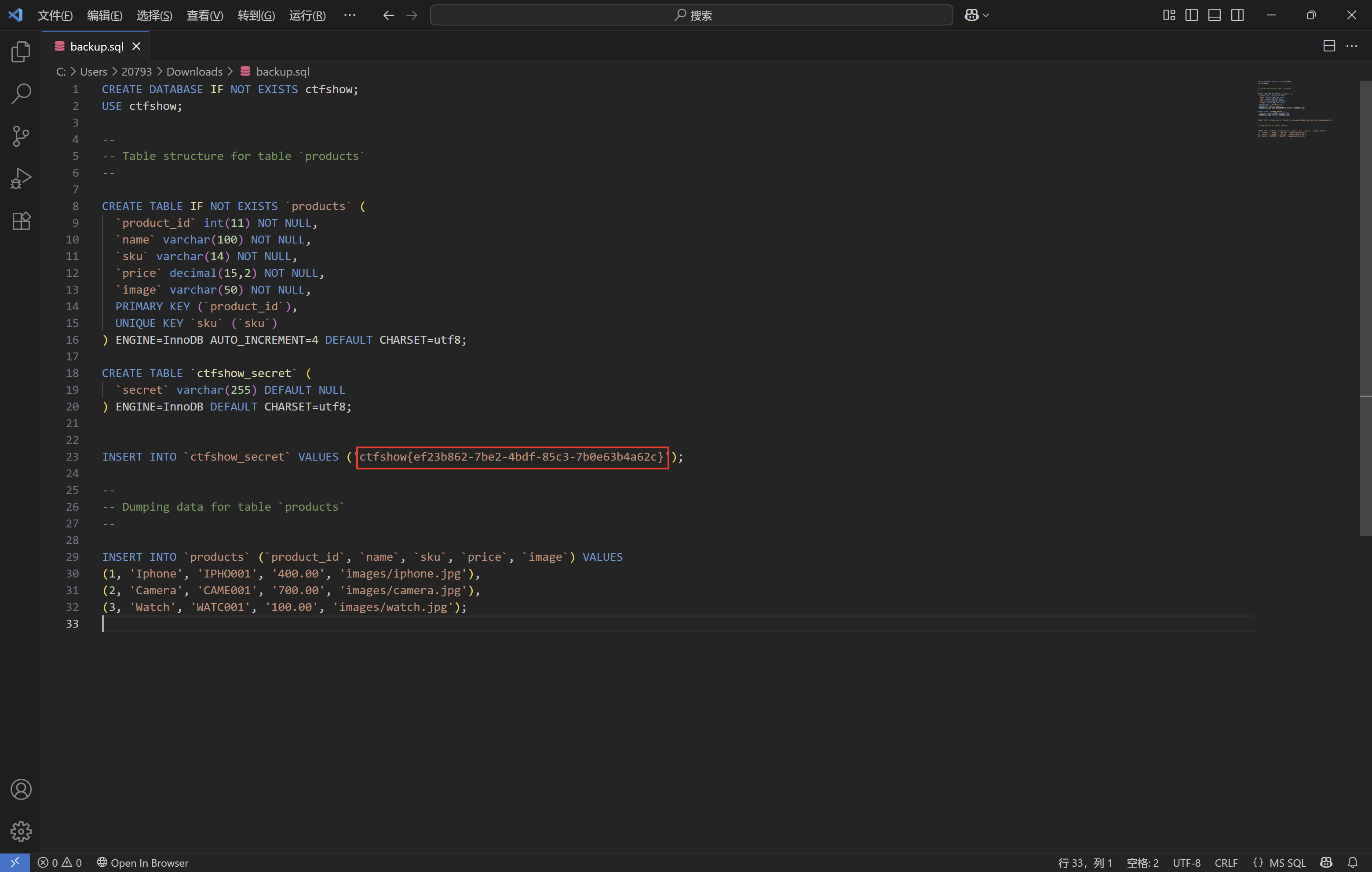
Task: Toggle the secondary side bar layout button
Action: coord(1237,15)
